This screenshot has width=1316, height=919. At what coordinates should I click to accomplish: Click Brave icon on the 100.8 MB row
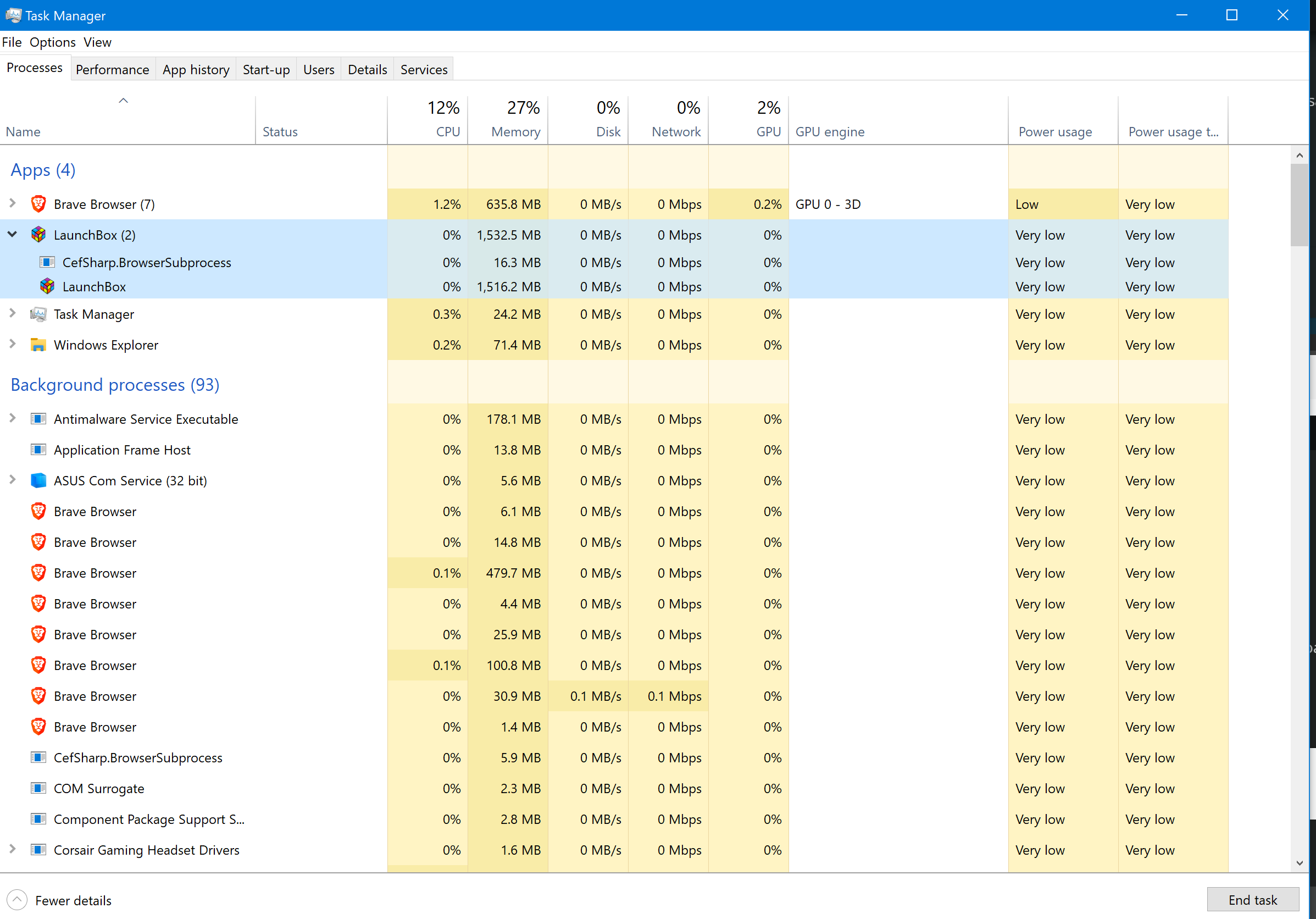coord(38,665)
